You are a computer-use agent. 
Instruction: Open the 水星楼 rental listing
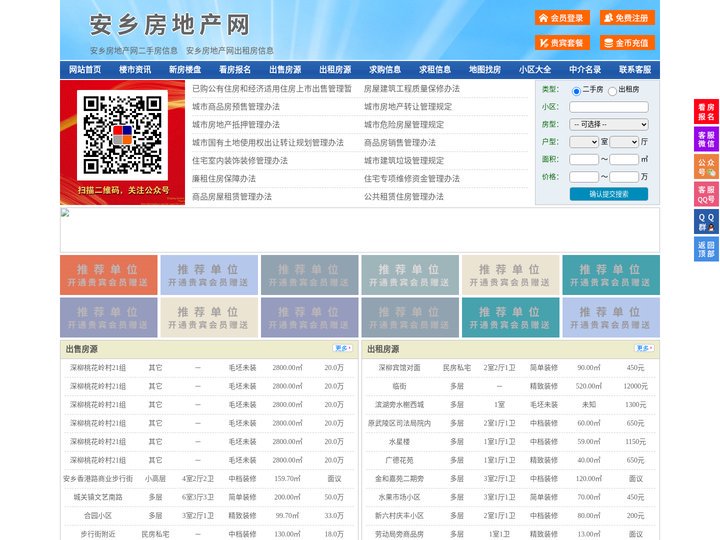[399, 442]
